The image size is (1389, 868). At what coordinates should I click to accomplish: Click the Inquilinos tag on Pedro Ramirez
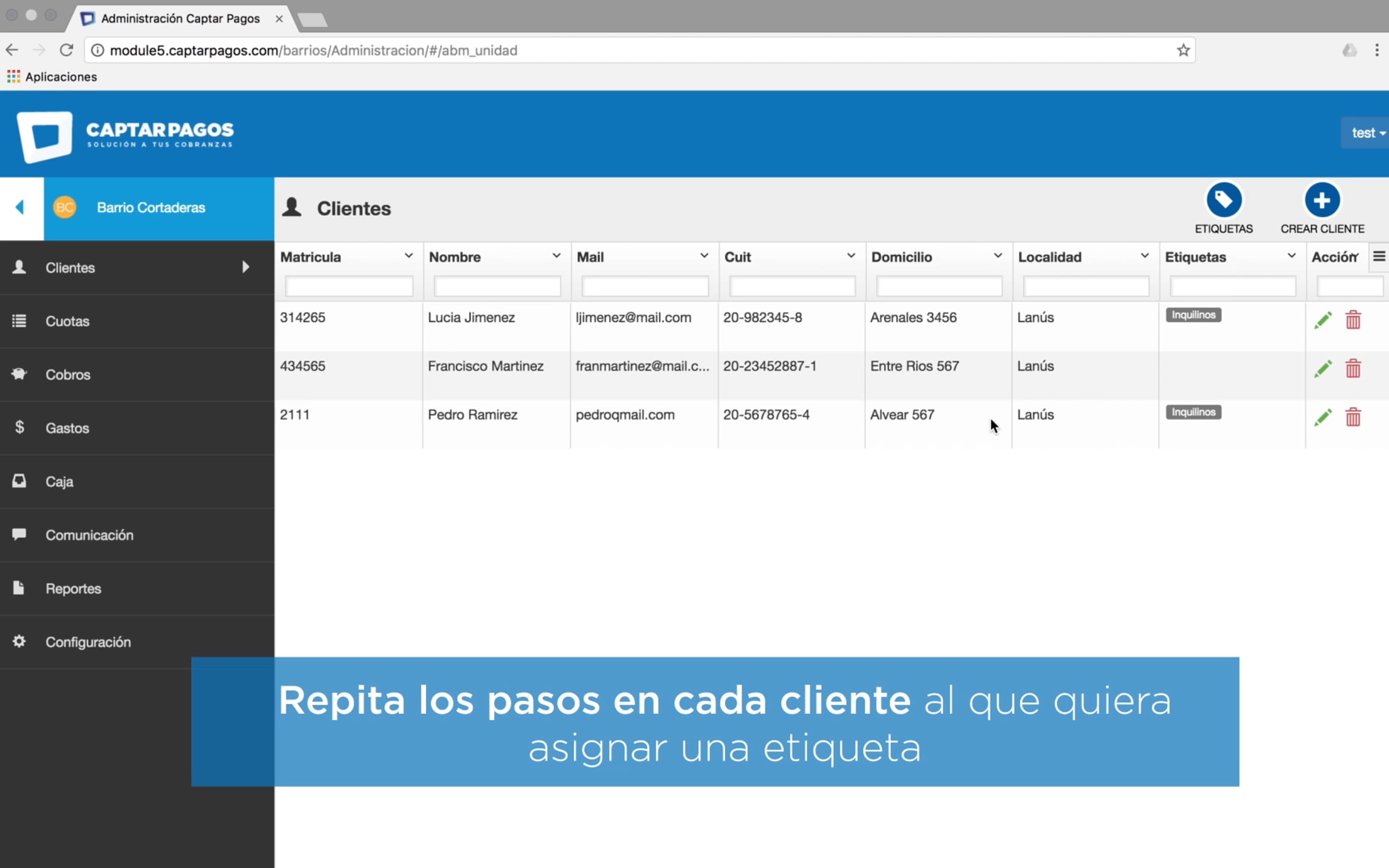click(1193, 412)
